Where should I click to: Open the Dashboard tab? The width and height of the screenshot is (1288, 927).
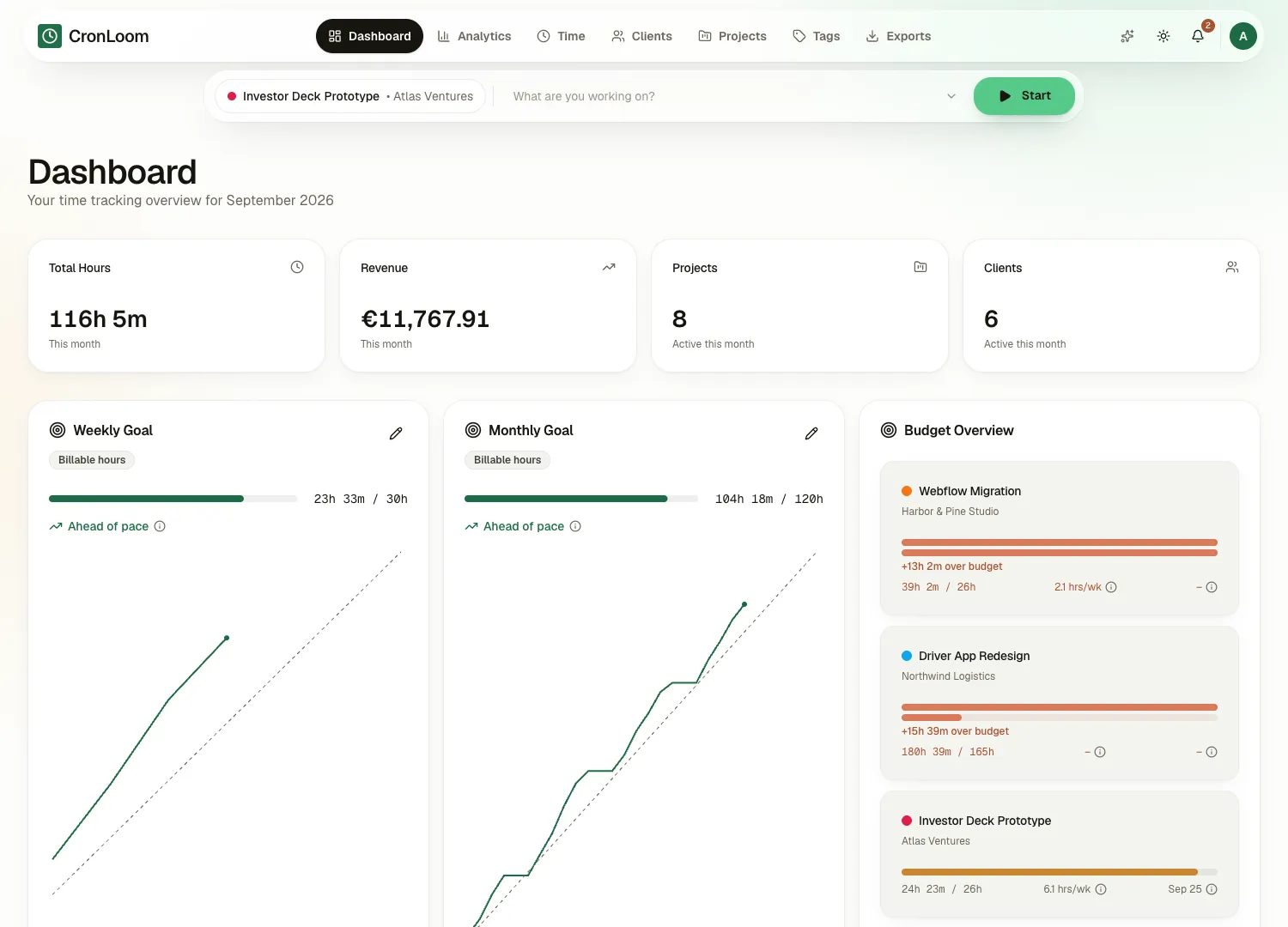[x=369, y=36]
